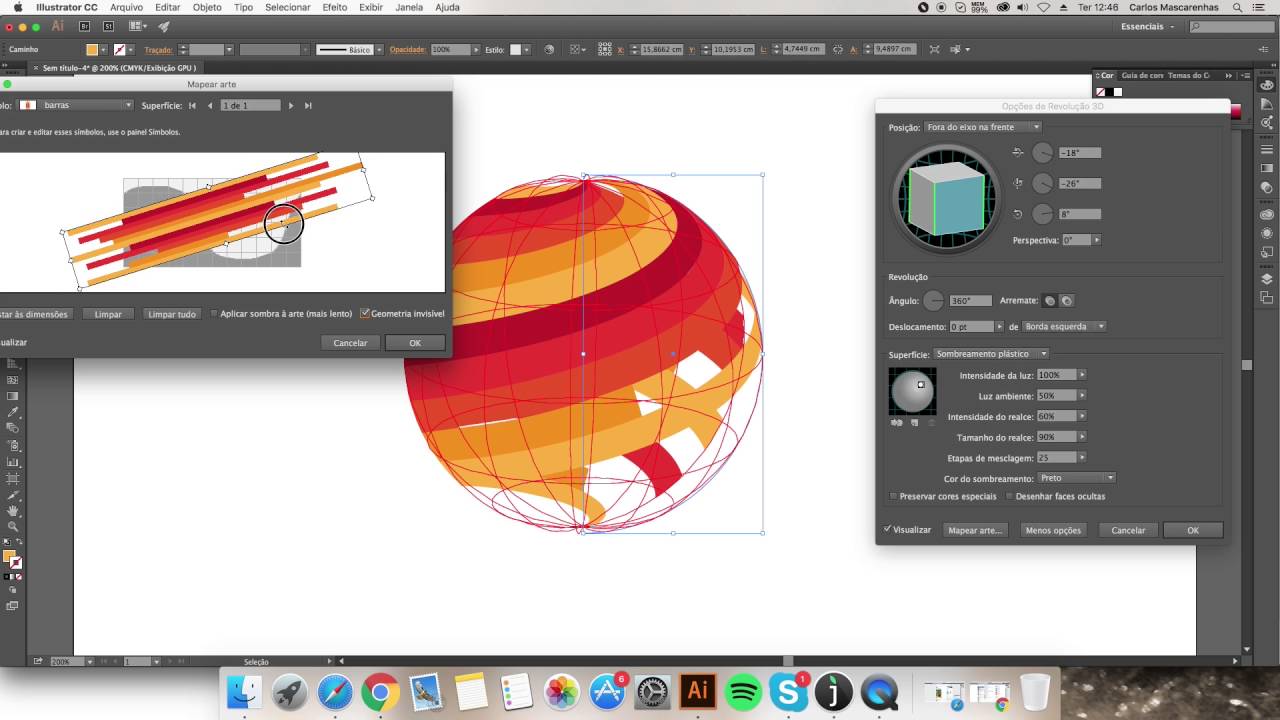
Task: Click the Mapear arte button
Action: 974,530
